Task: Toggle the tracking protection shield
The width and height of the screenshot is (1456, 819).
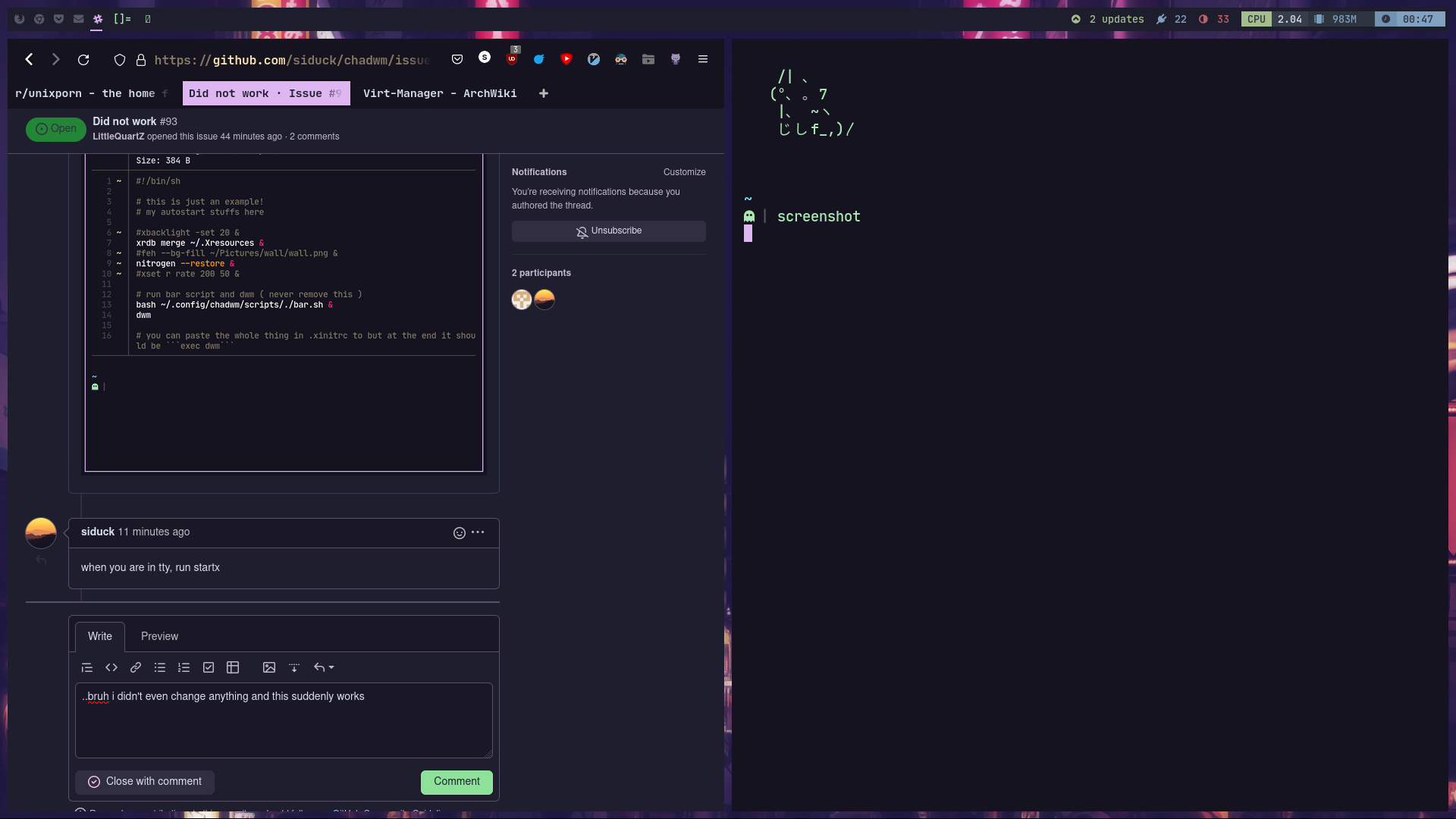Action: point(120,59)
